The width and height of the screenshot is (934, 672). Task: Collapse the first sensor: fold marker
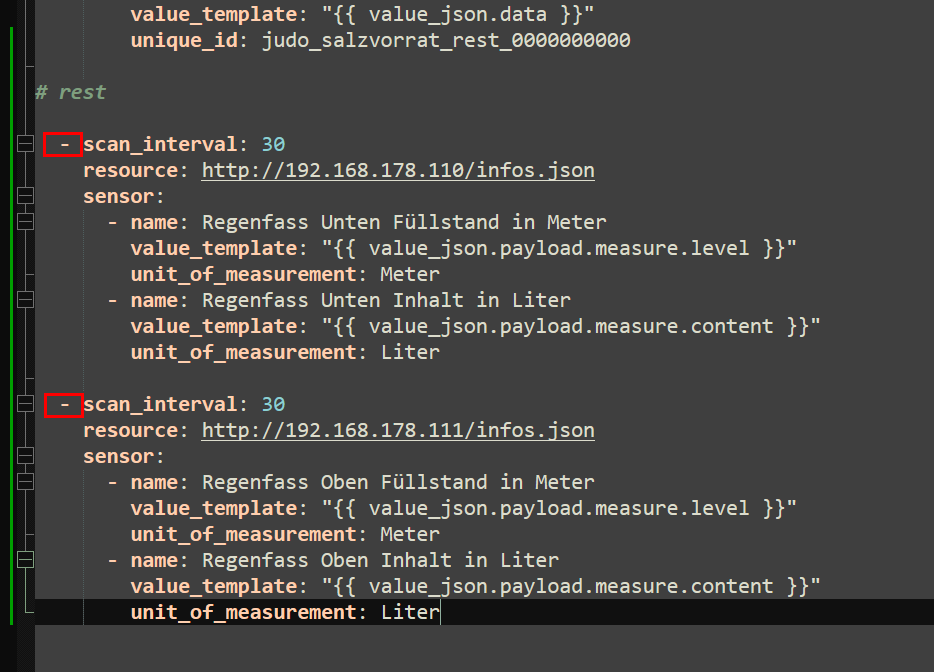click(x=25, y=196)
